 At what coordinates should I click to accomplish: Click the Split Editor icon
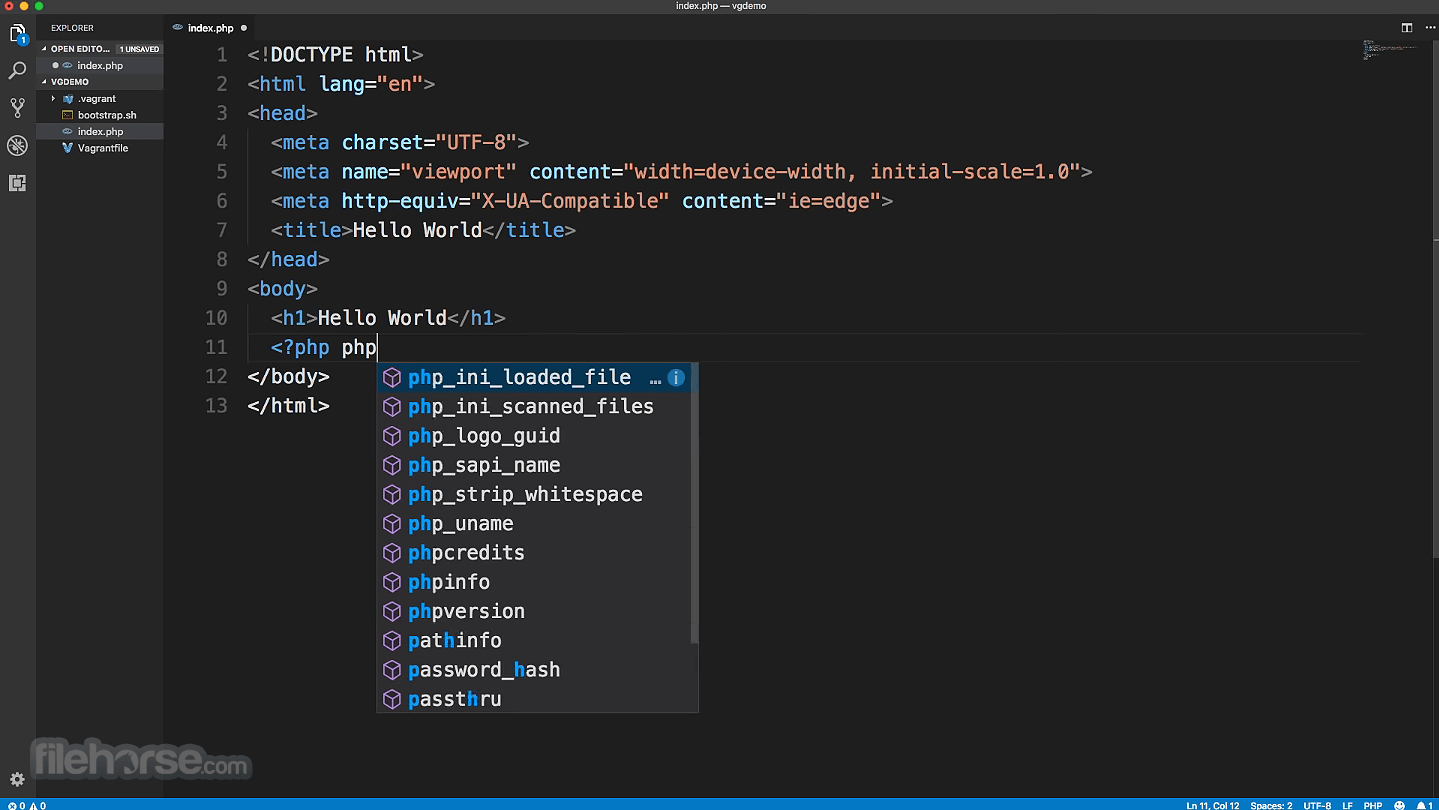[x=1406, y=28]
